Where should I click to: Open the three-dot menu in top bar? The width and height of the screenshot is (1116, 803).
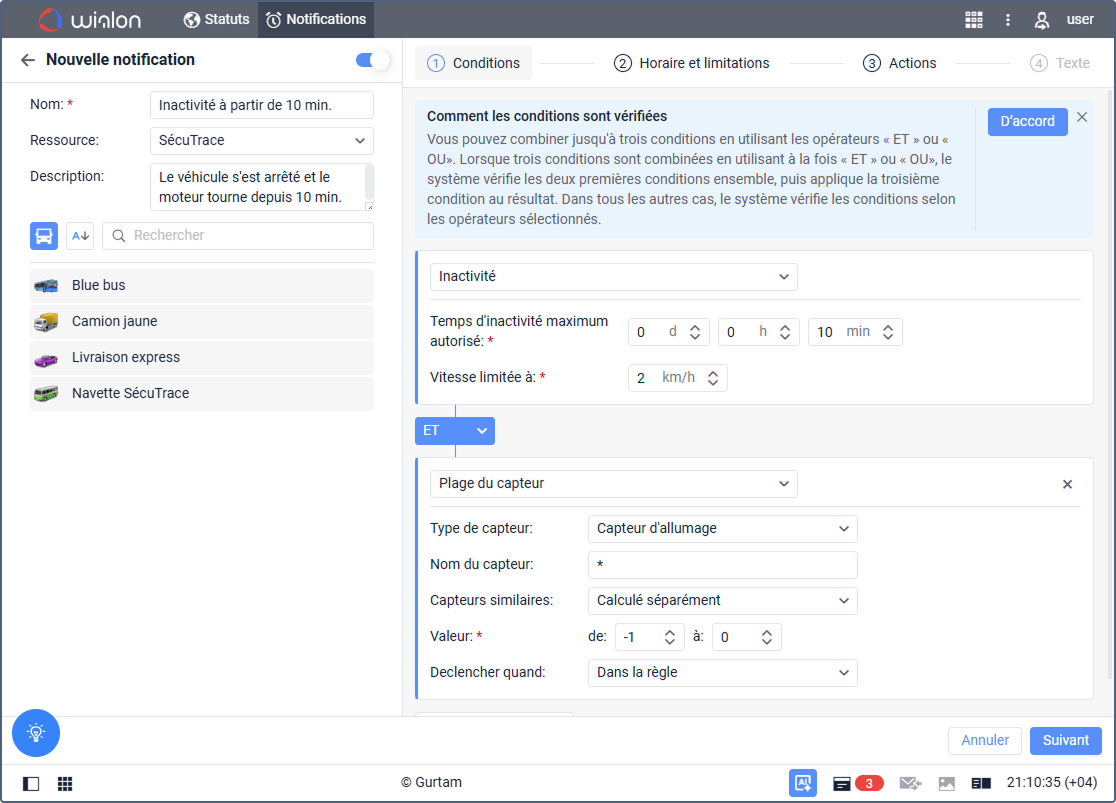coord(1008,20)
